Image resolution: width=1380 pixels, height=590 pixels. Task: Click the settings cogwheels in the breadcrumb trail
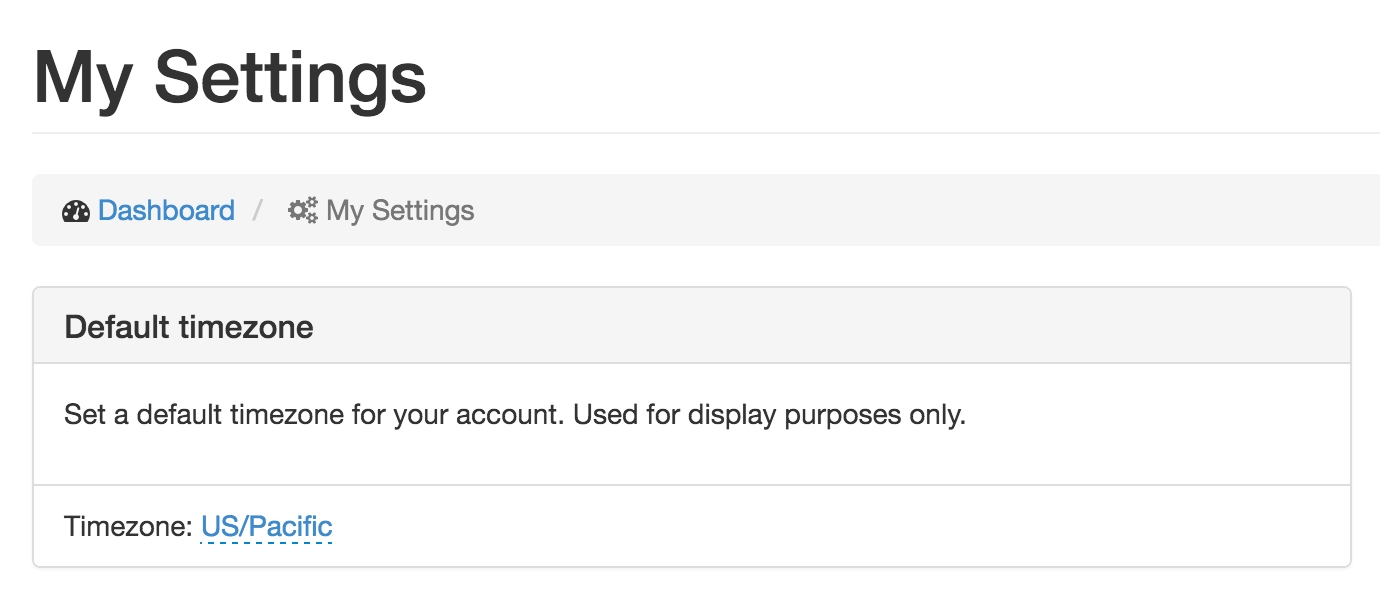click(302, 210)
